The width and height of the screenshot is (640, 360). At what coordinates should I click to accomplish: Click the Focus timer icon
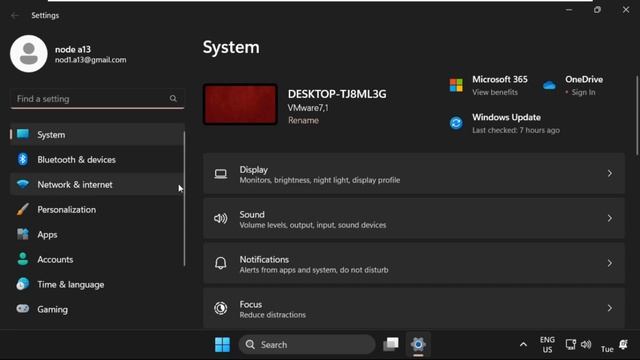tap(221, 308)
